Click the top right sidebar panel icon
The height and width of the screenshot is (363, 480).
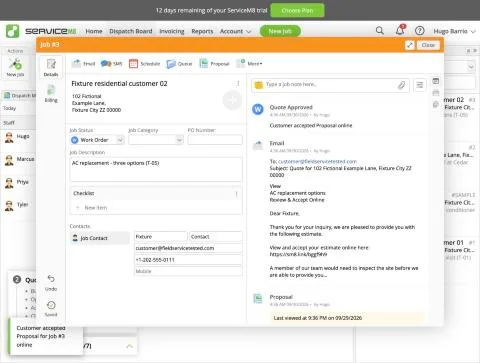tap(436, 81)
